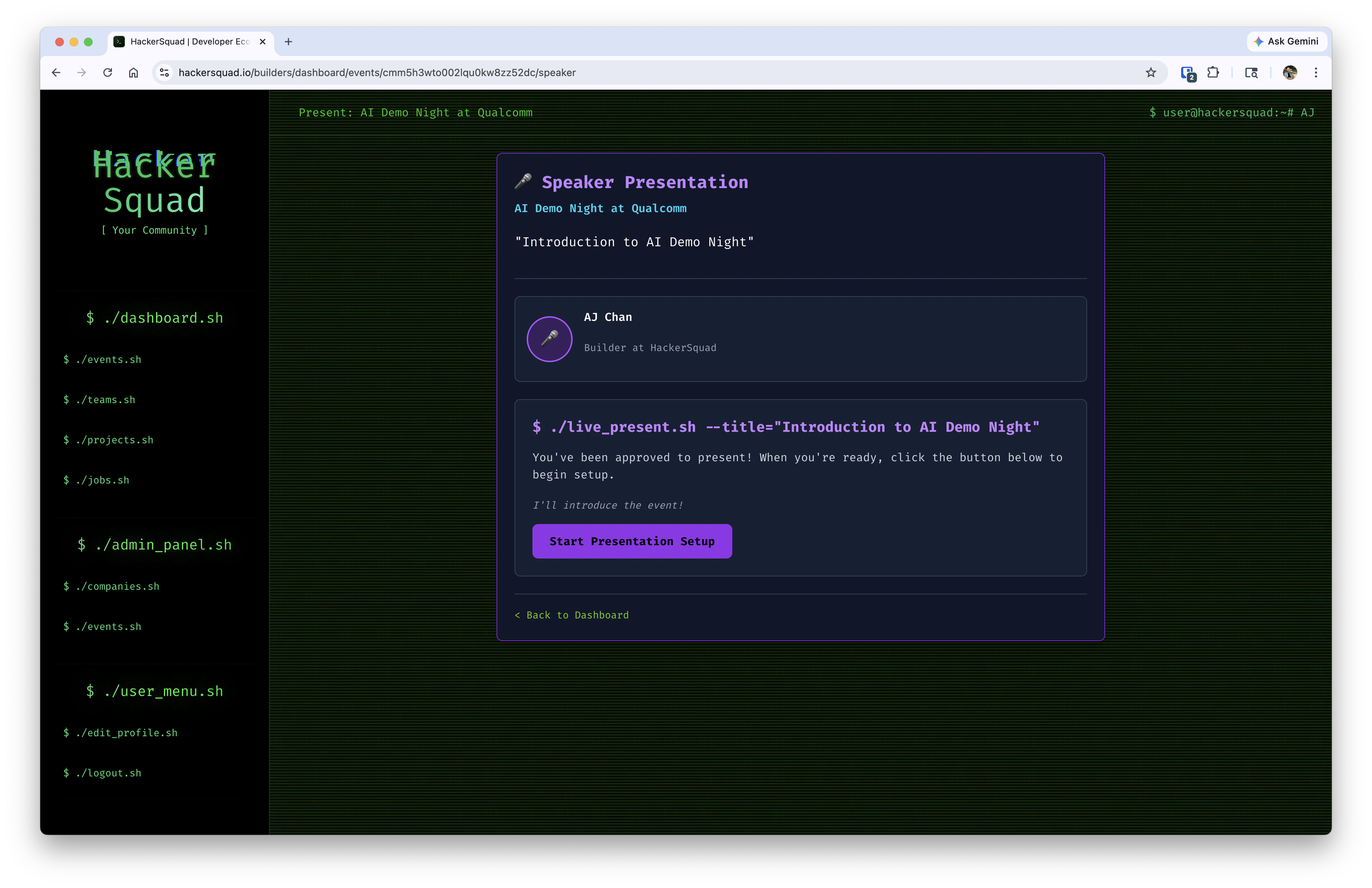The height and width of the screenshot is (888, 1372).
Task: Navigate to ./projects.sh
Action: [108, 440]
